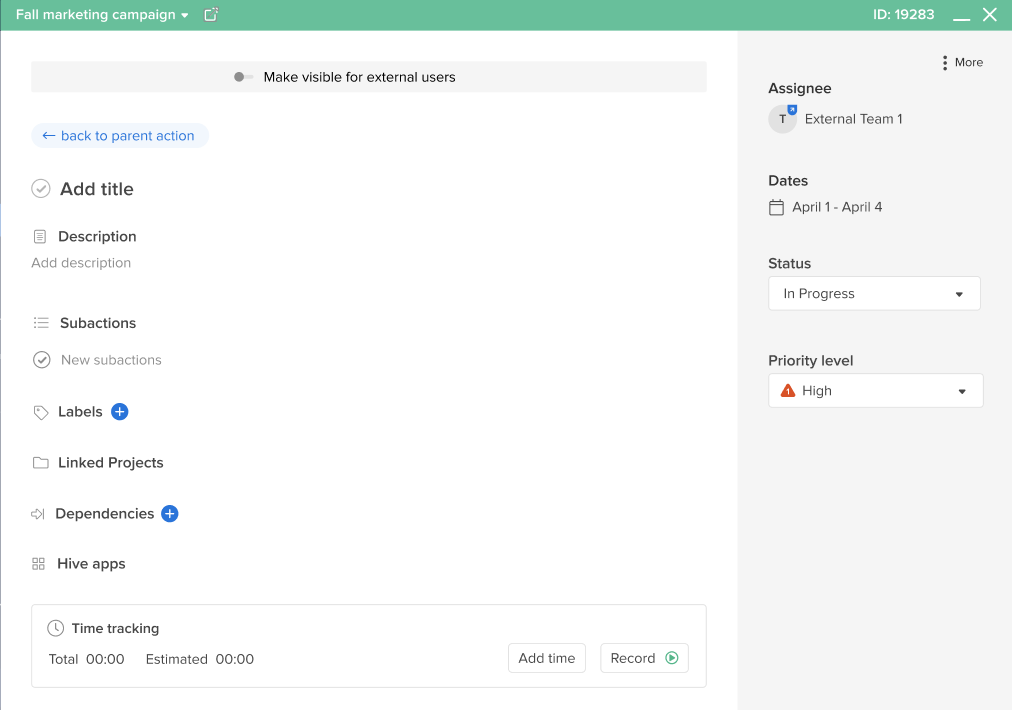Add a dependency with plus button
Image resolution: width=1012 pixels, height=710 pixels.
[x=170, y=514]
